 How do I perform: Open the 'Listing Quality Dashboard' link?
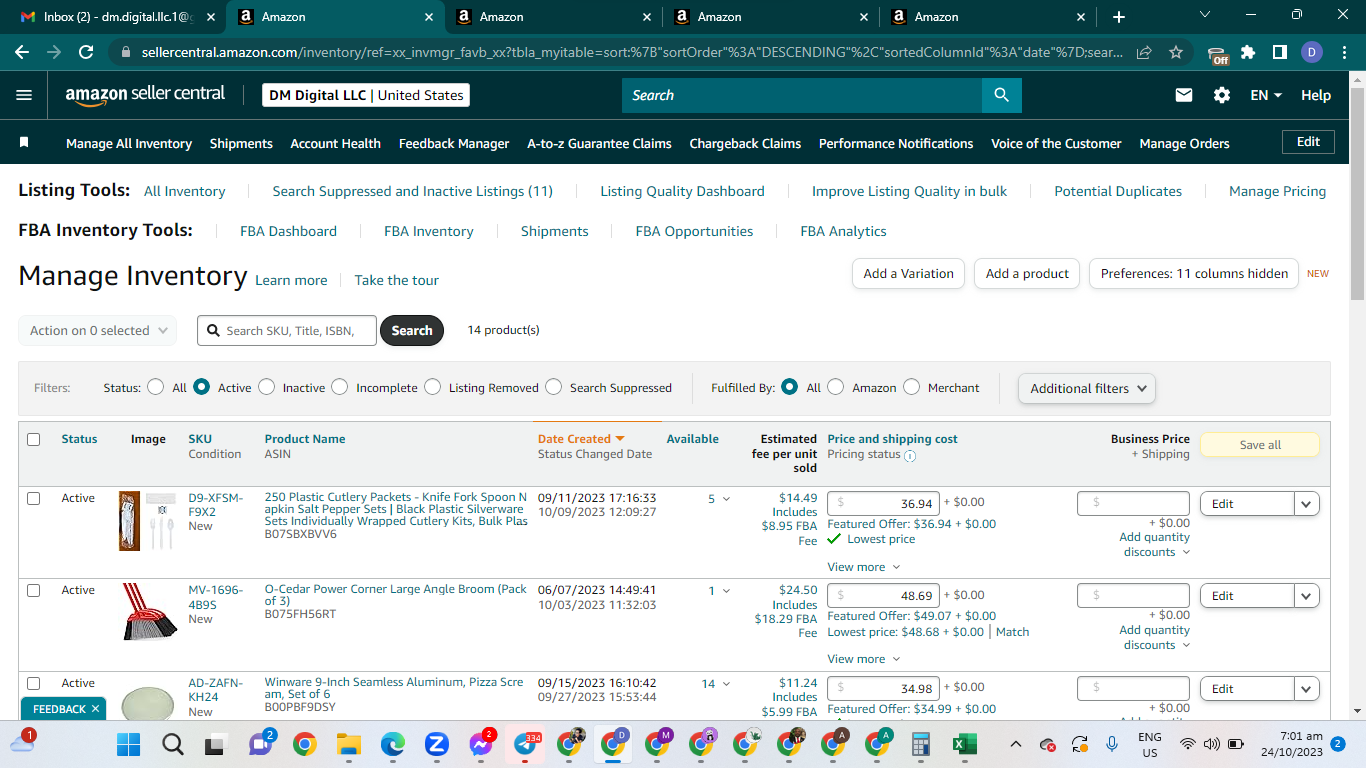682,191
